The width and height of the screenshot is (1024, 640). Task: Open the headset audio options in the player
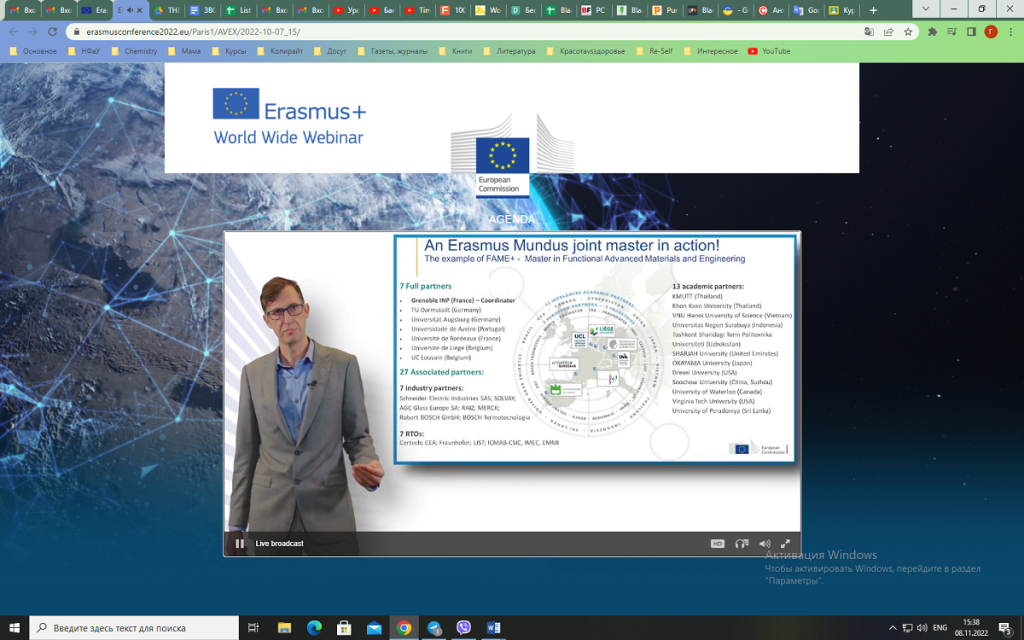(x=741, y=543)
